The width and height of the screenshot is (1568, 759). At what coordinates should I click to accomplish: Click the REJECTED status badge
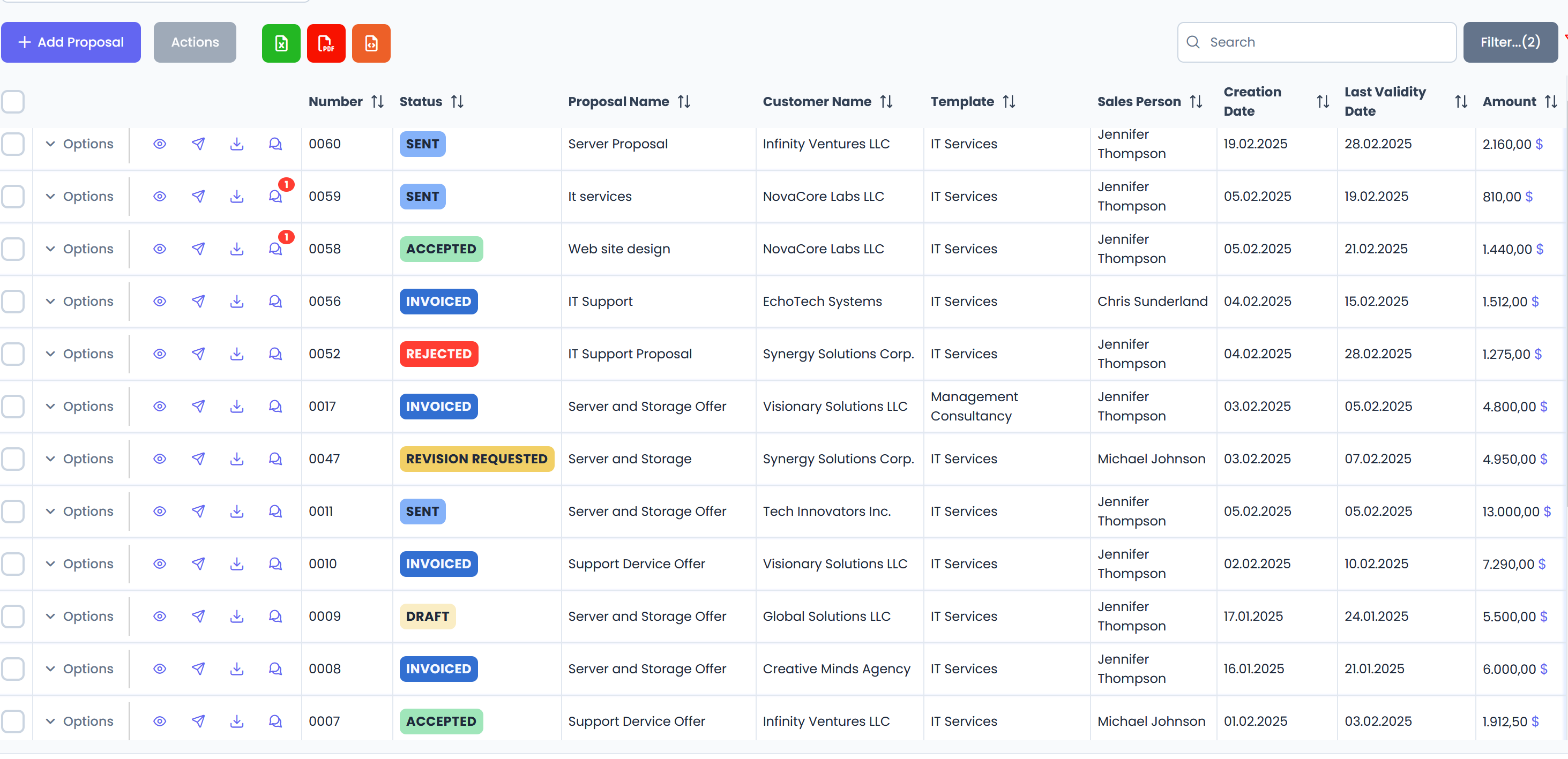pyautogui.click(x=438, y=354)
